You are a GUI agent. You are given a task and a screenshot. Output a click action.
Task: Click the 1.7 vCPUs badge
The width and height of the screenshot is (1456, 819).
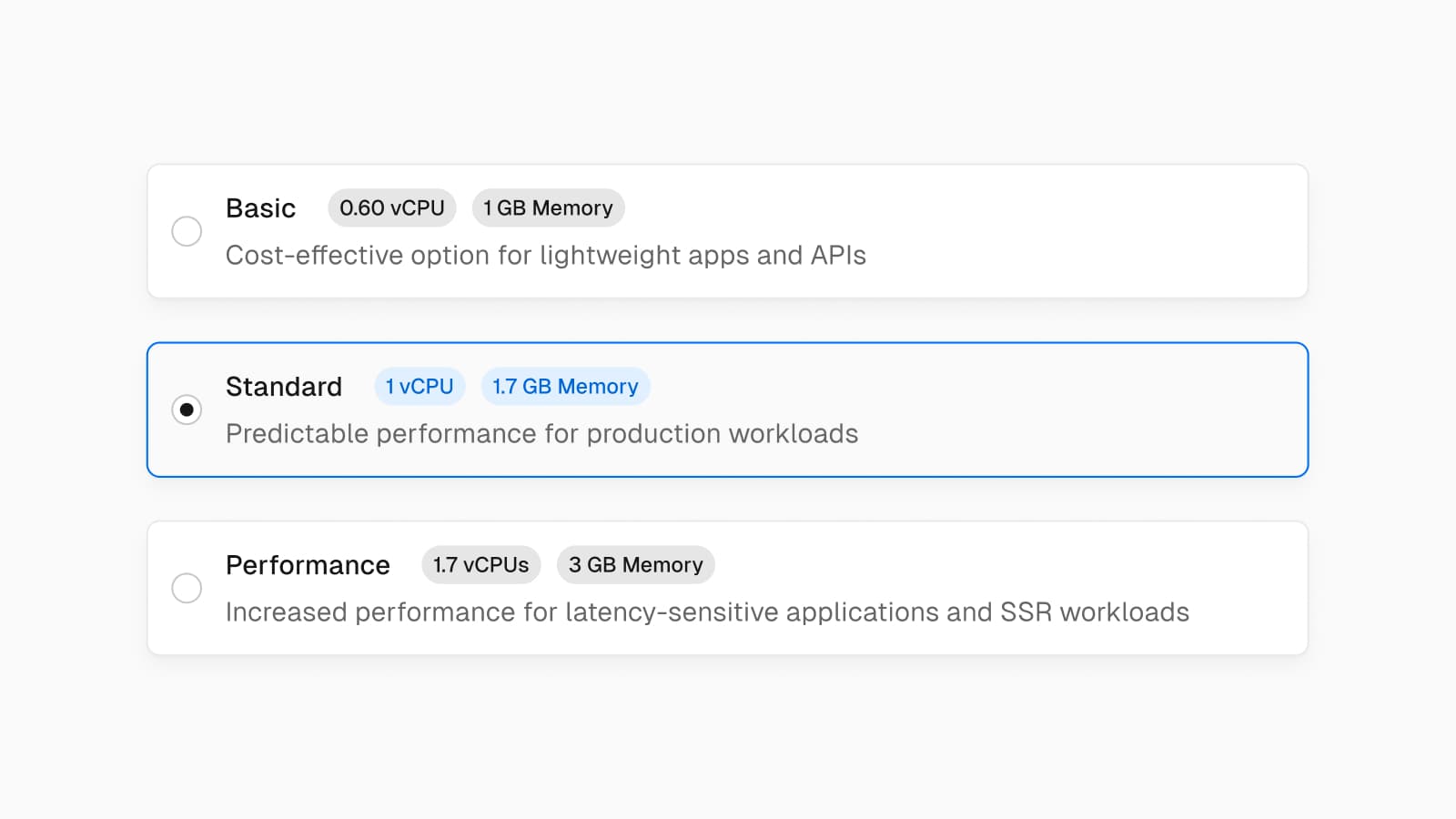point(480,565)
